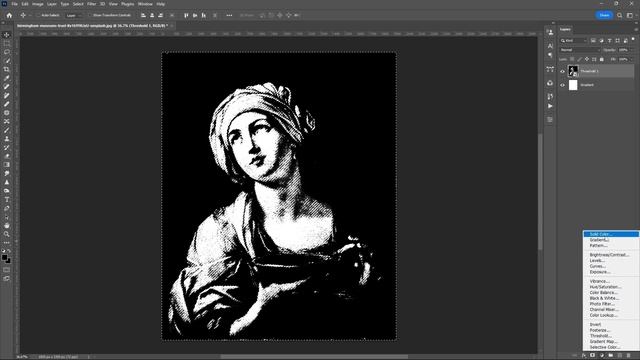Select the Eyedropper tool
Viewport: 640px width, 360px height.
pyautogui.click(x=7, y=78)
